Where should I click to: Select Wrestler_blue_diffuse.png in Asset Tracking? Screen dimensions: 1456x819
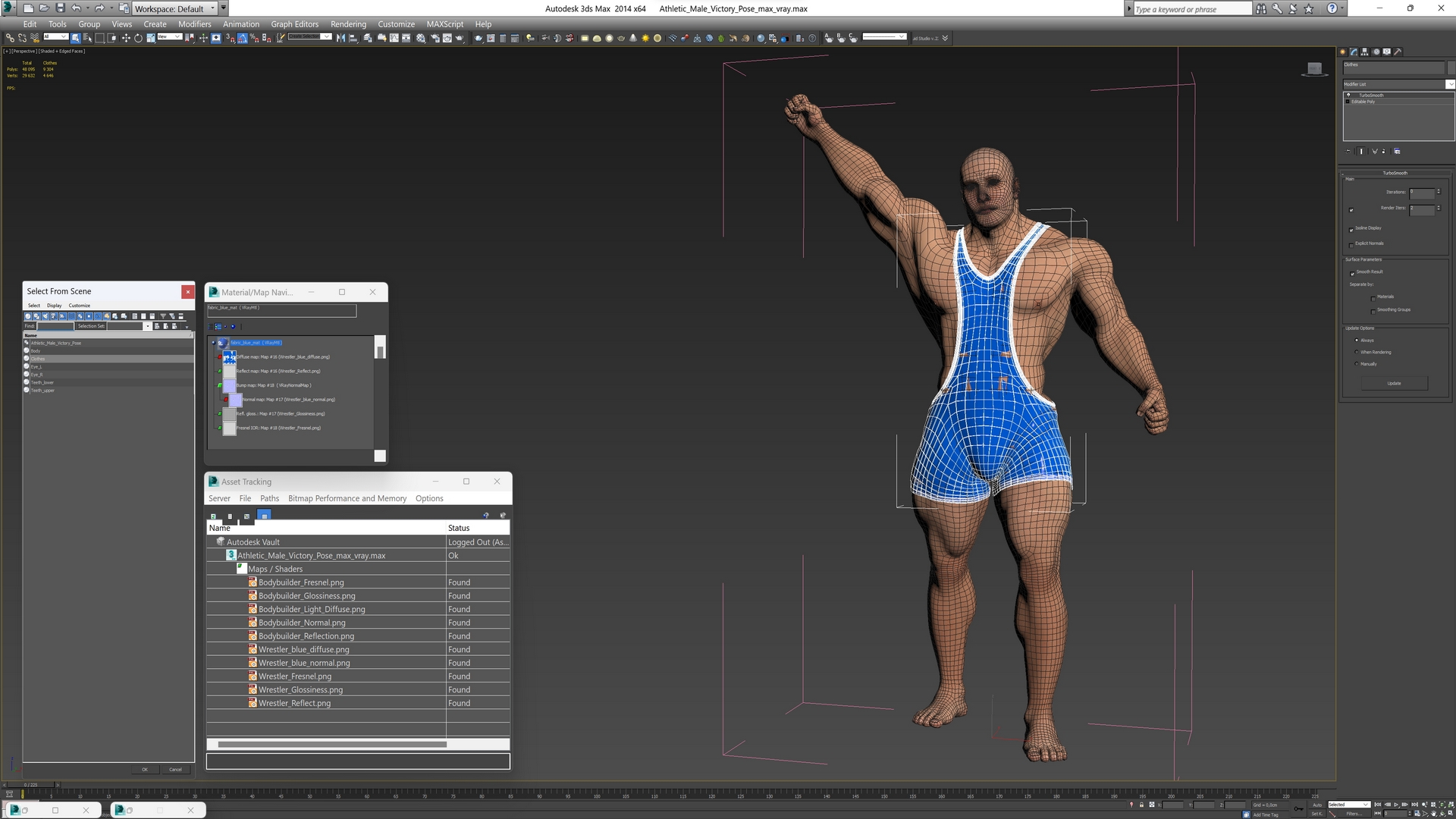tap(303, 650)
